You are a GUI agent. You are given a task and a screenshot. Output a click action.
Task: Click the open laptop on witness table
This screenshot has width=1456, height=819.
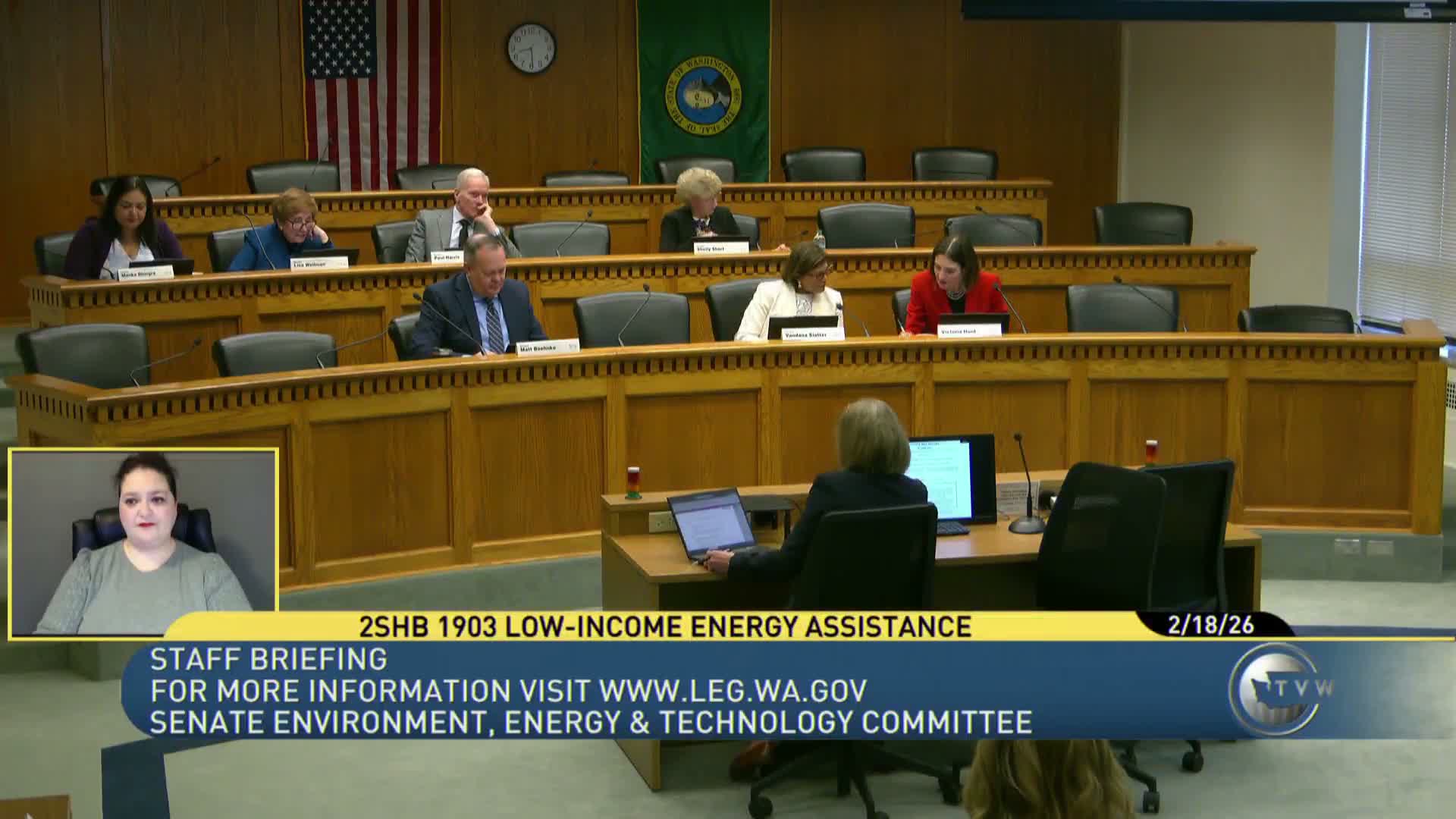711,523
